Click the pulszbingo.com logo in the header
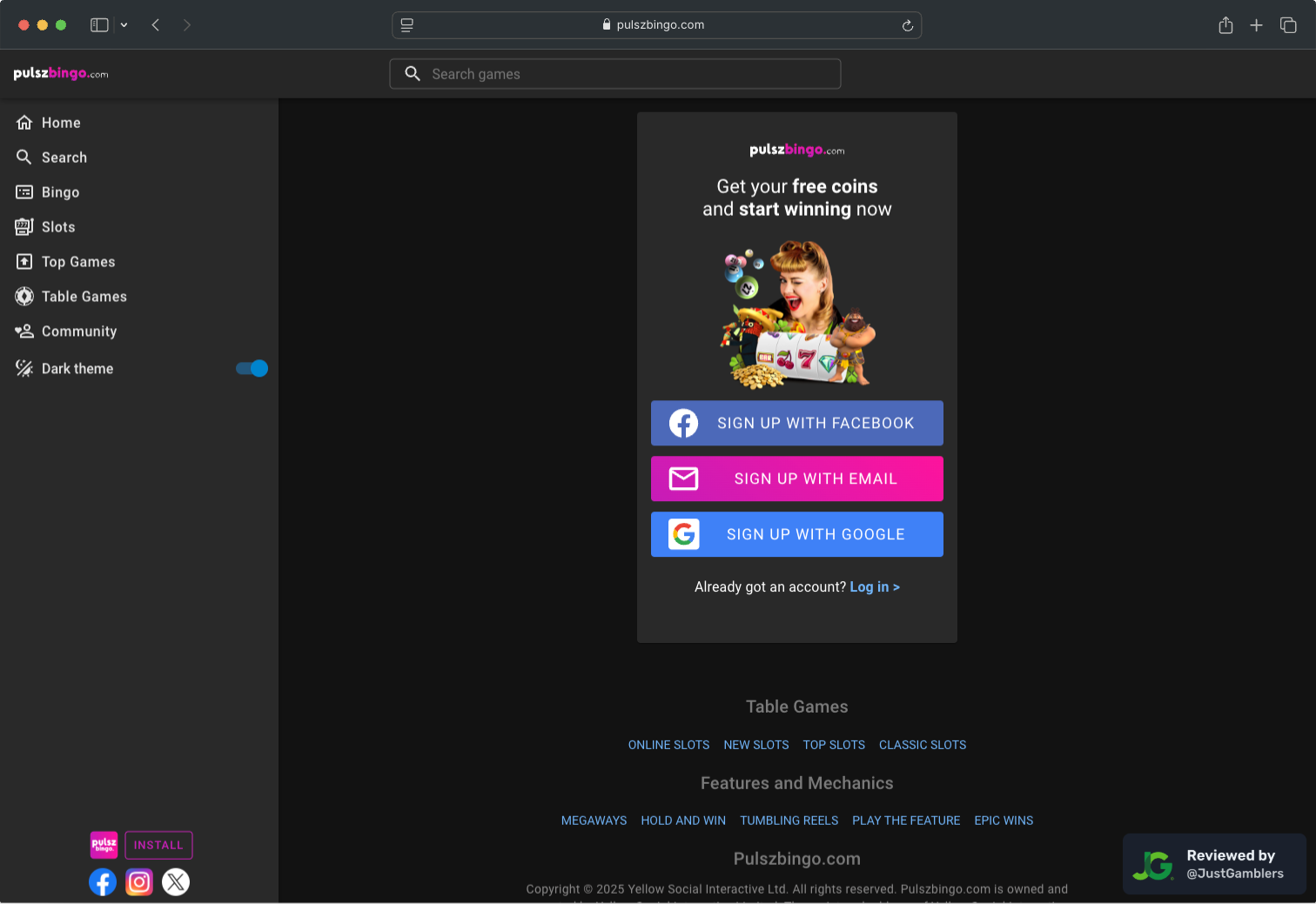This screenshot has height=904, width=1316. pyautogui.click(x=61, y=74)
